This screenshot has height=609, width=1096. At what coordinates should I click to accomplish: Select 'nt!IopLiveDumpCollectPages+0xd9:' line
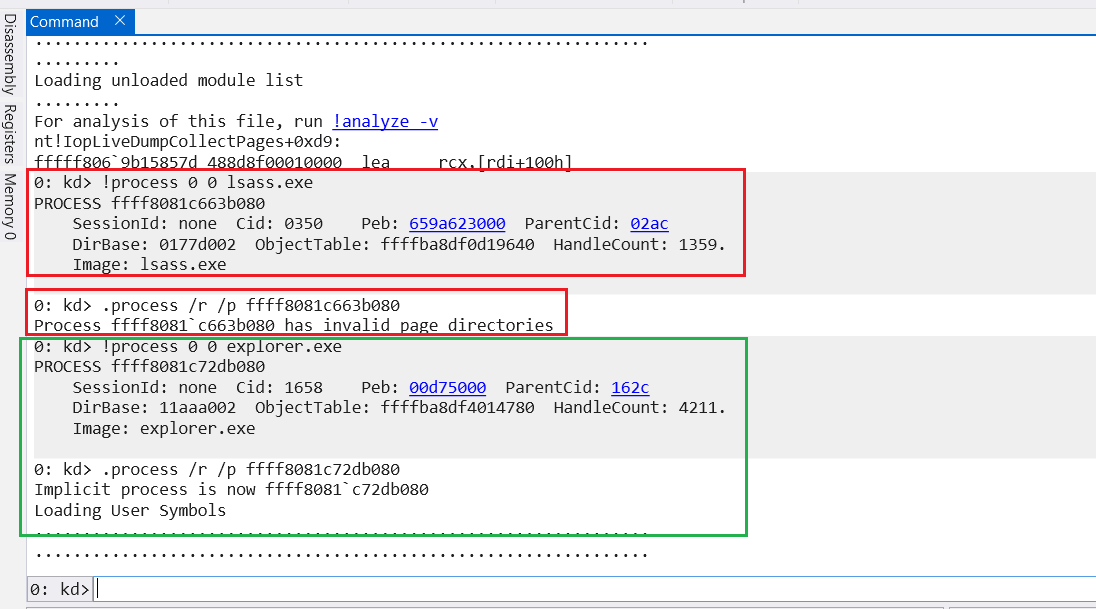pyautogui.click(x=188, y=141)
